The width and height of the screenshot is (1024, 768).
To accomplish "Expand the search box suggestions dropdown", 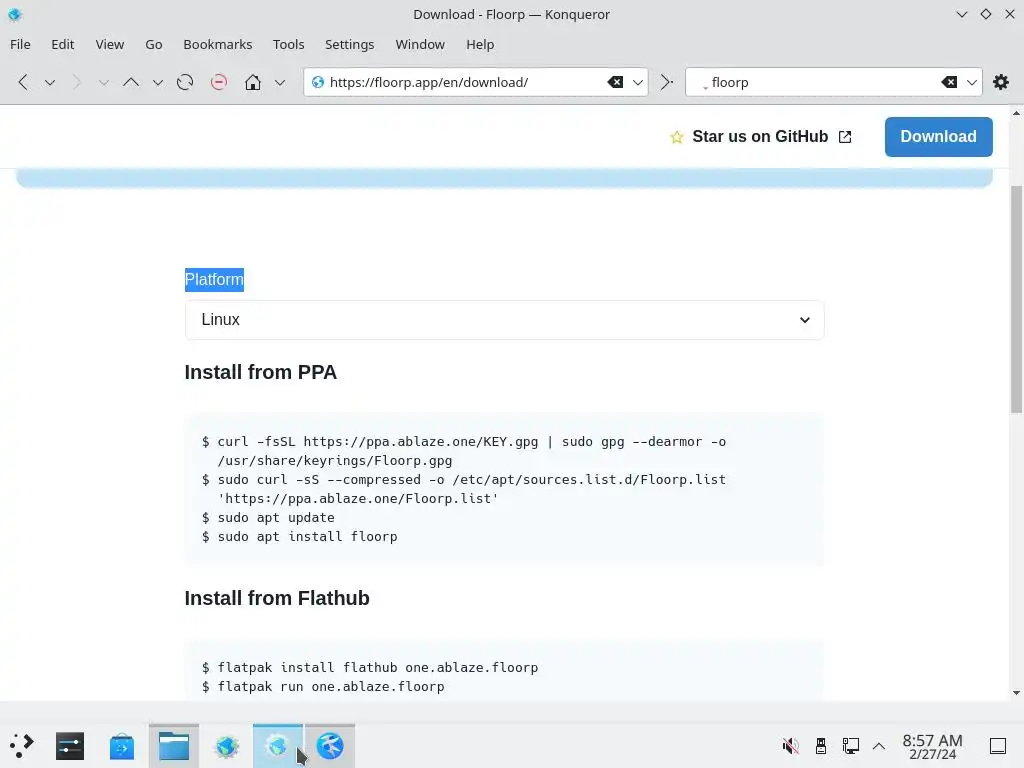I will click(x=972, y=82).
